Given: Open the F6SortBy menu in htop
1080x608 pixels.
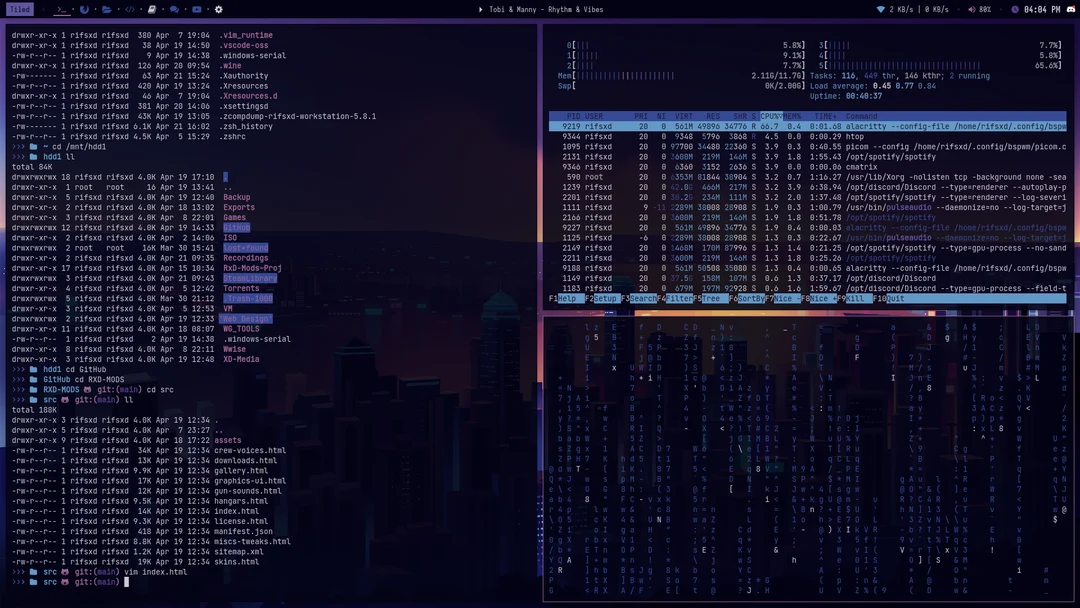Looking at the screenshot, I should [x=747, y=299].
